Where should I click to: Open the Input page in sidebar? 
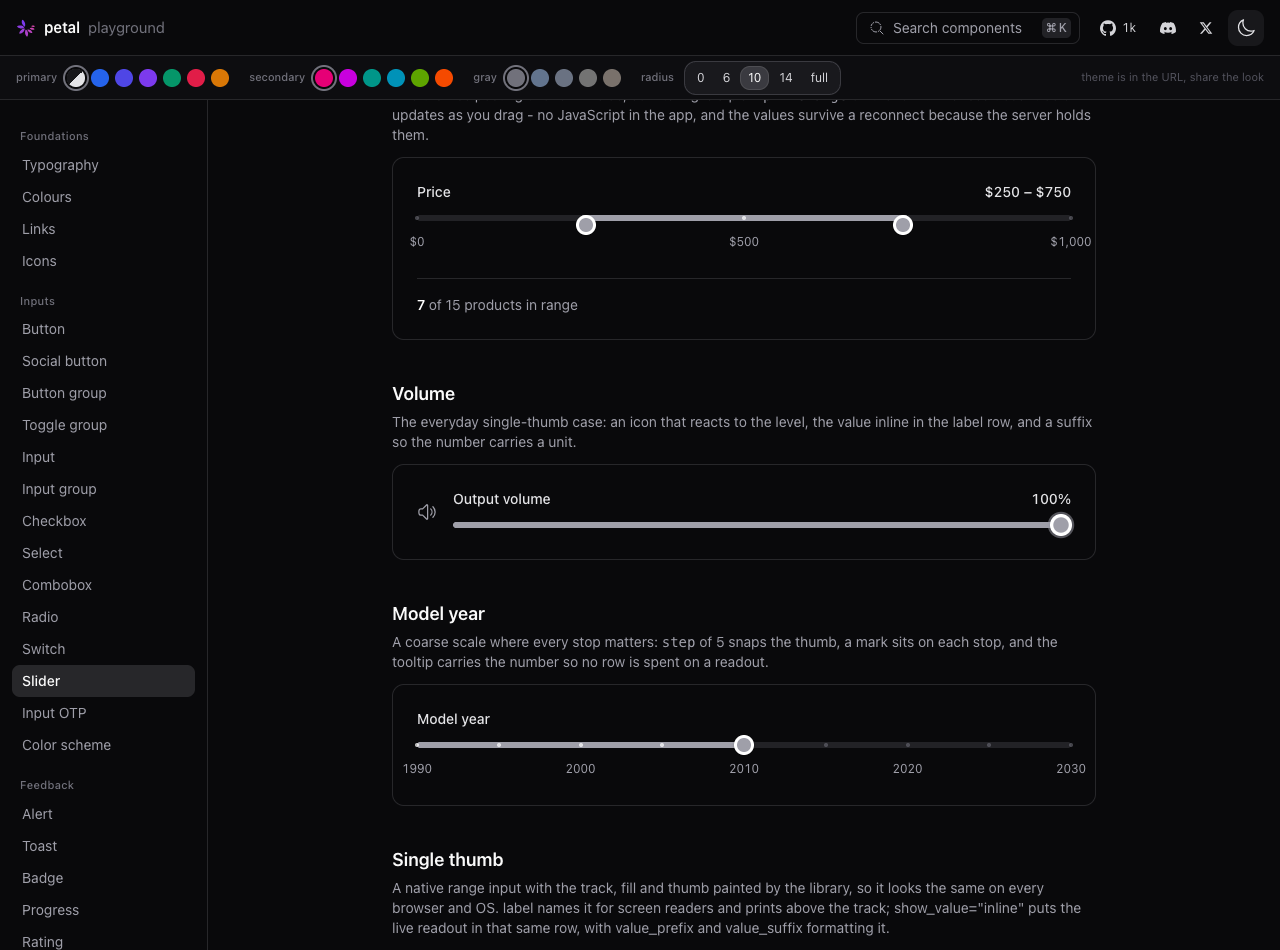103,457
